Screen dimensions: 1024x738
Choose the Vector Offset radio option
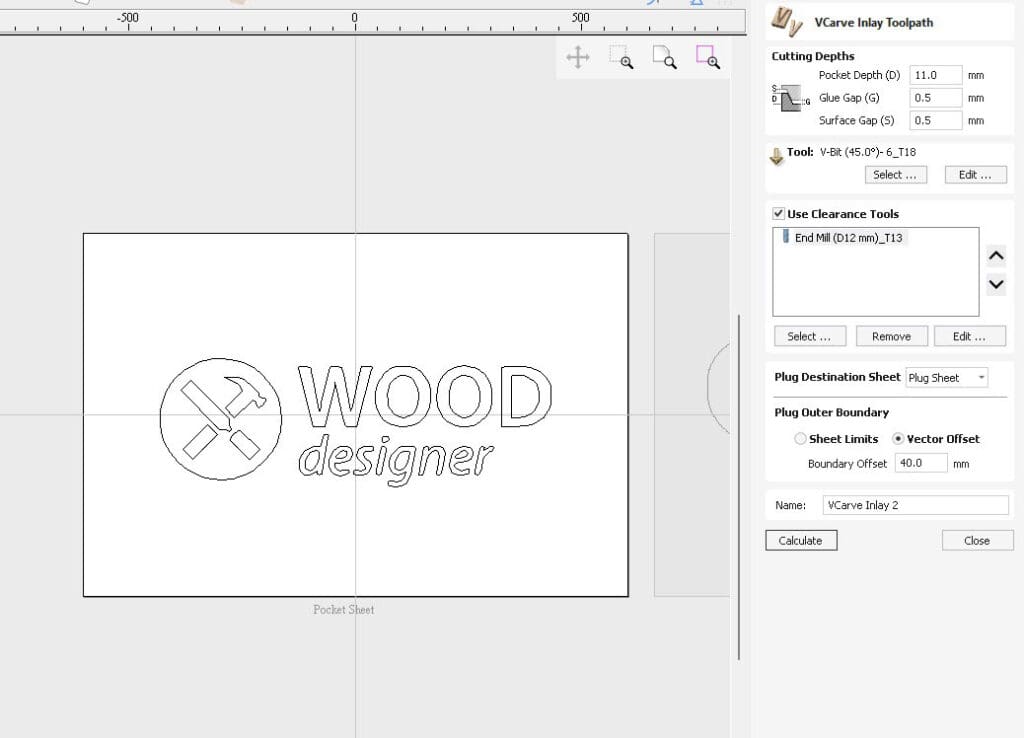898,439
